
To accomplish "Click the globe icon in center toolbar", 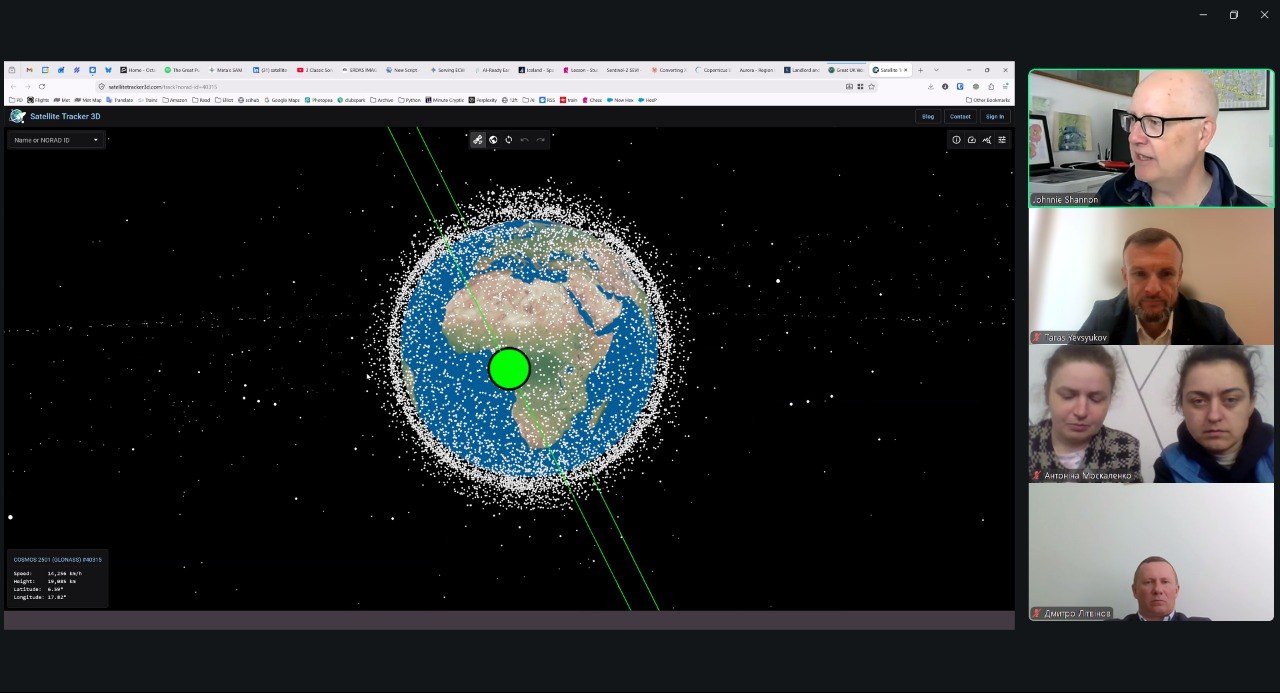I will click(x=493, y=140).
